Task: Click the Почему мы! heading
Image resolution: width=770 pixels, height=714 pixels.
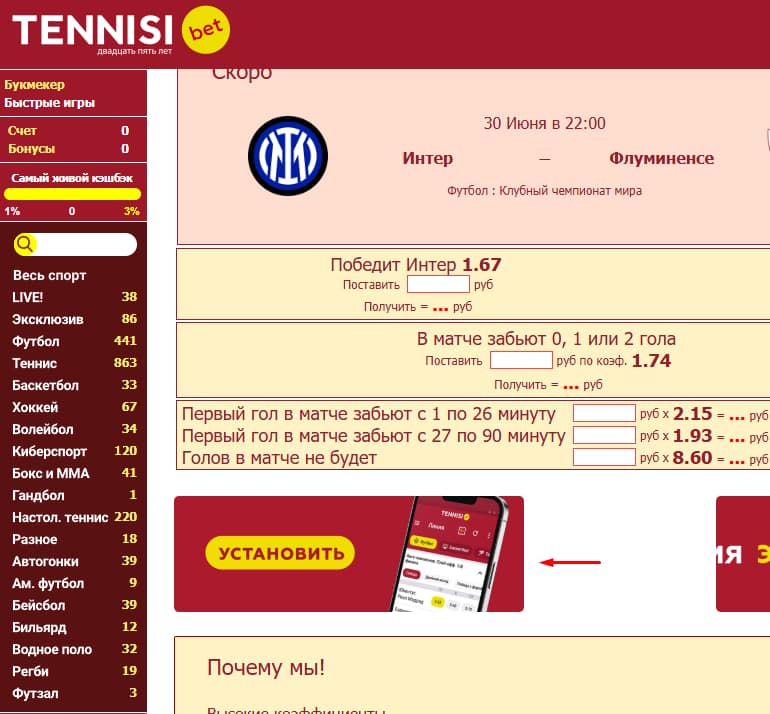Action: 266,667
